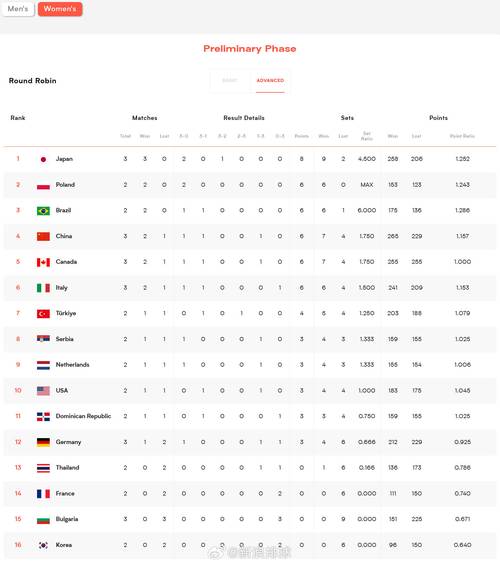Image resolution: width=500 pixels, height=564 pixels.
Task: Switch to the Men's standings
Action: click(x=18, y=9)
